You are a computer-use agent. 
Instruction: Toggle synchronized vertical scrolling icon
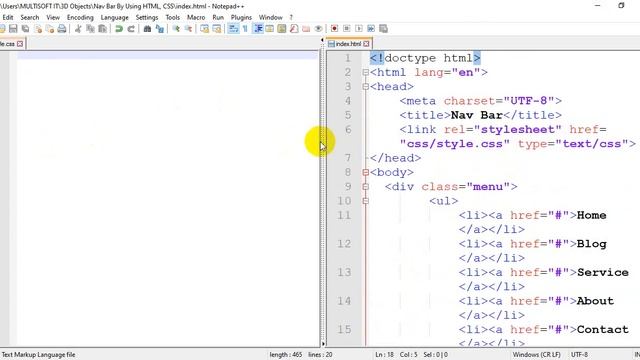coord(204,29)
